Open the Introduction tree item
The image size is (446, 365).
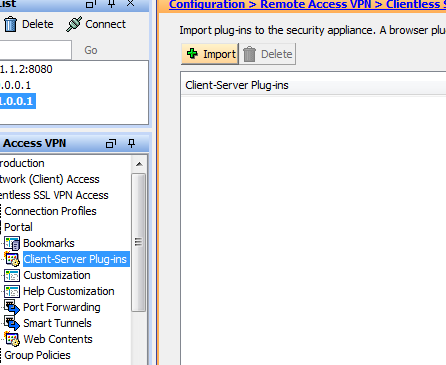(x=22, y=163)
